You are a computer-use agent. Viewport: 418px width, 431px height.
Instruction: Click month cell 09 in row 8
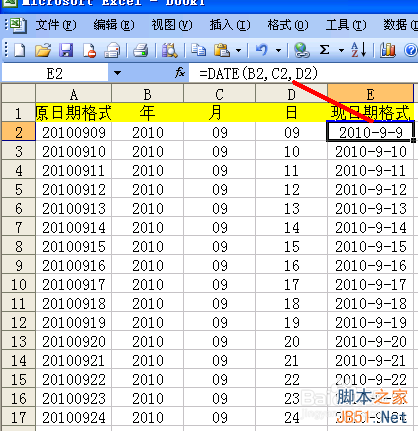pyautogui.click(x=220, y=246)
